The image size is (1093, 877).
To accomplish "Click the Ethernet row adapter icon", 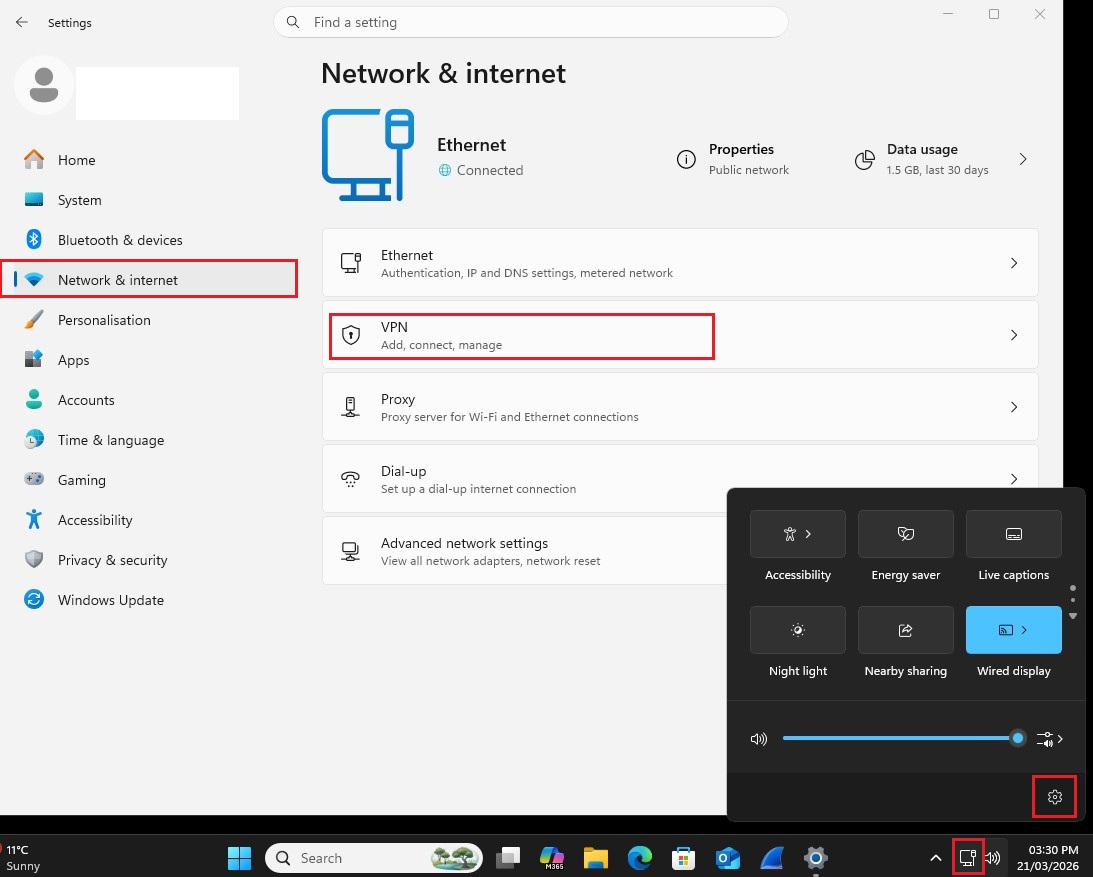I will click(351, 263).
